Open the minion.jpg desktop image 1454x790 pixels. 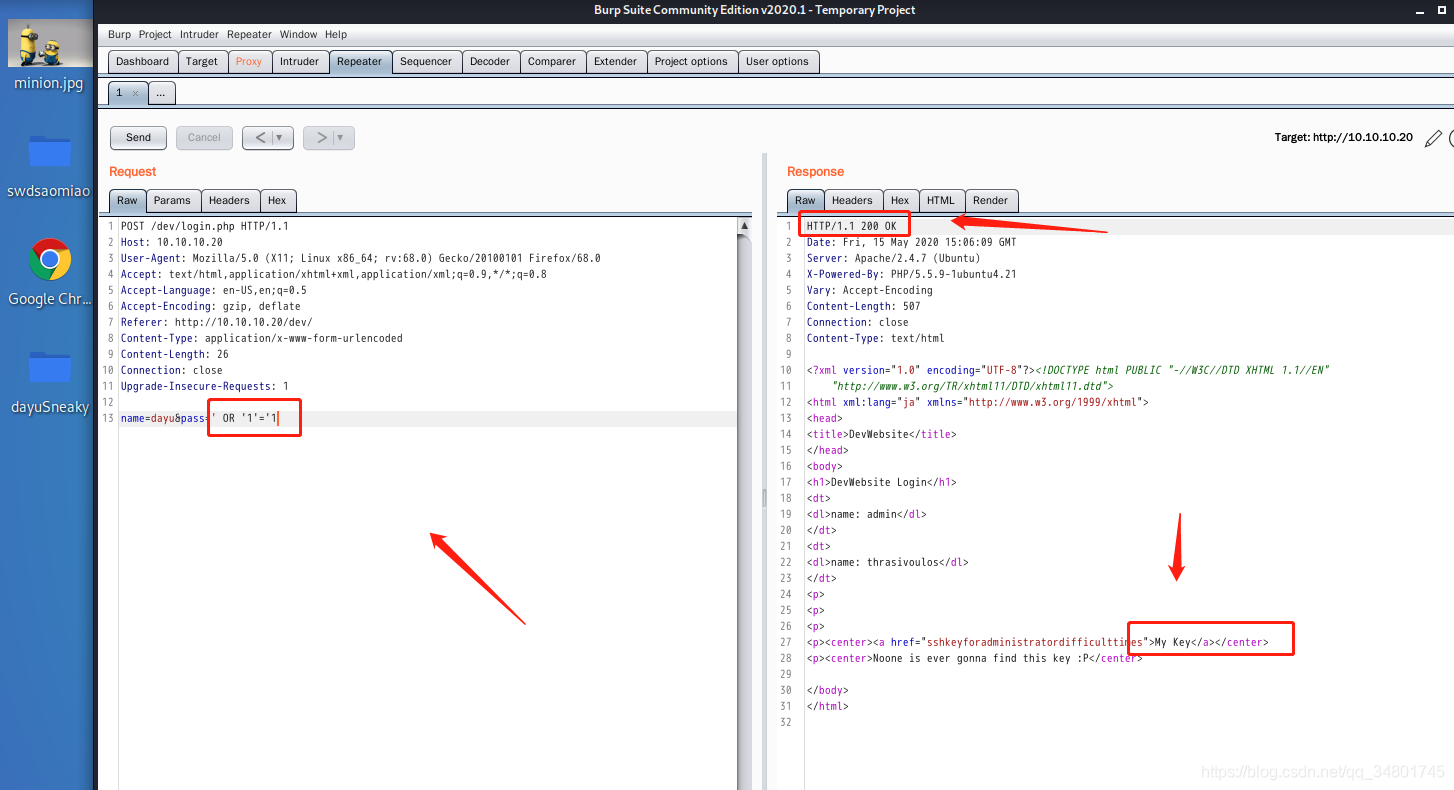pyautogui.click(x=48, y=55)
